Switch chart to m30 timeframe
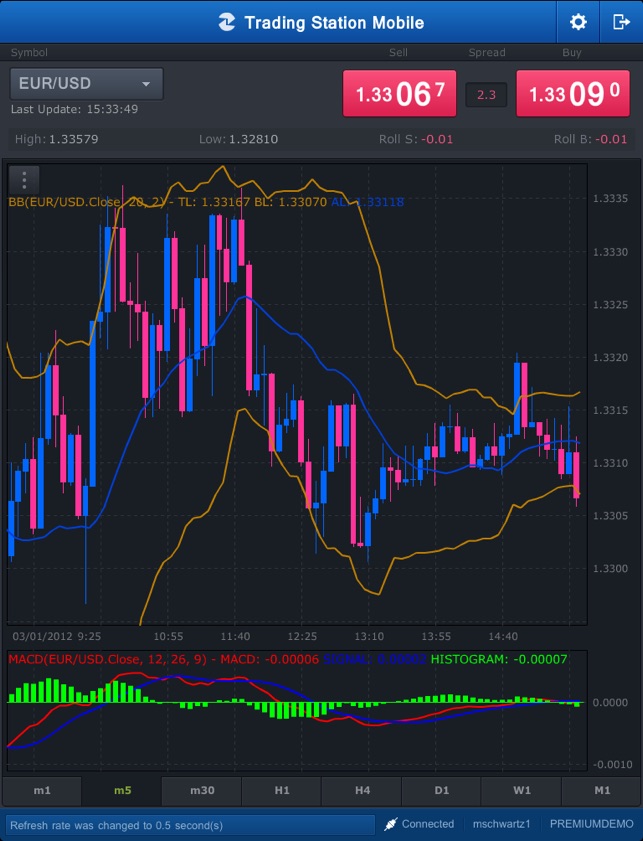This screenshot has height=841, width=643. coord(202,790)
